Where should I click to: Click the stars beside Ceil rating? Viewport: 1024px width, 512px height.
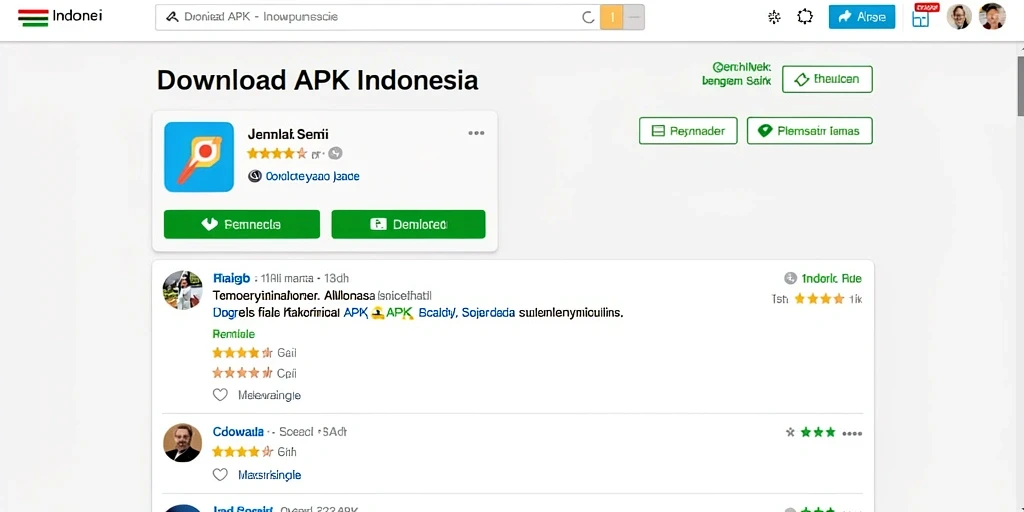[242, 374]
